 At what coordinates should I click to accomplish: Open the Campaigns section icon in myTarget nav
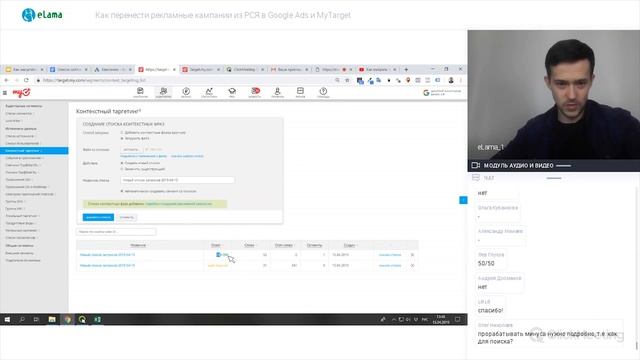click(140, 92)
